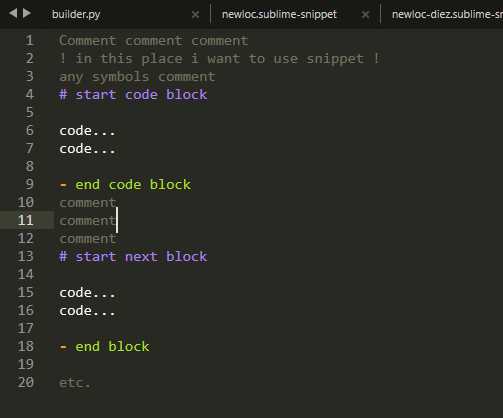Viewport: 503px width, 418px height.
Task: Select gutter line number 20
Action: (x=26, y=382)
